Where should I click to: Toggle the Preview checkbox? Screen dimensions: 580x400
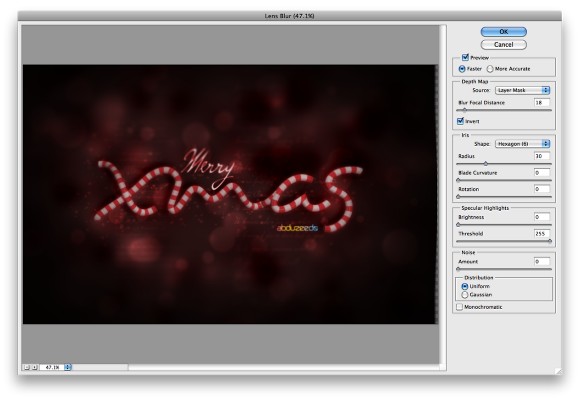465,57
